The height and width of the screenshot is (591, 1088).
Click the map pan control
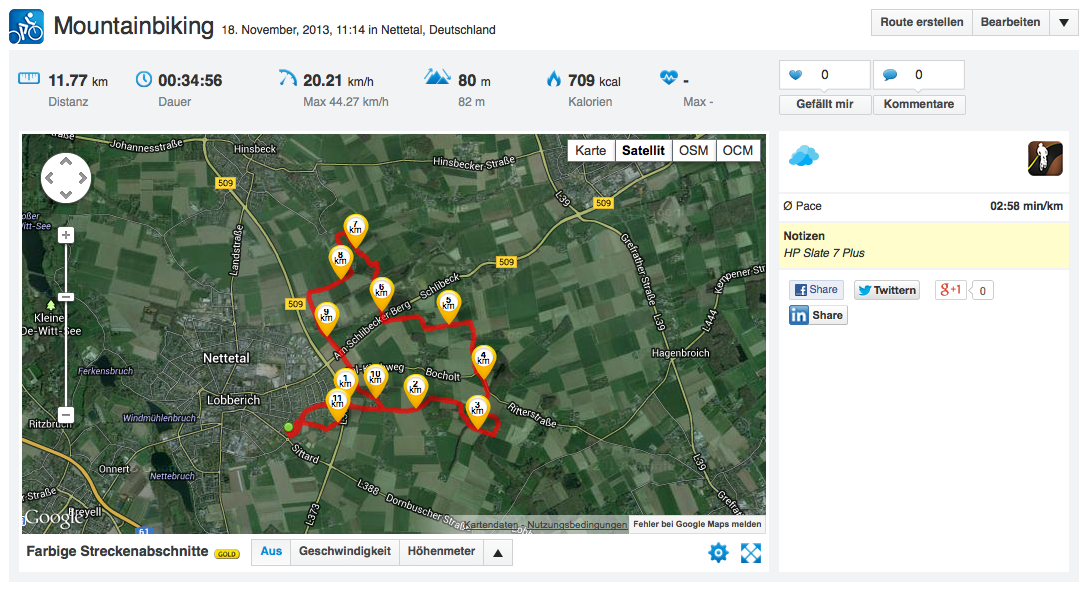click(x=66, y=178)
